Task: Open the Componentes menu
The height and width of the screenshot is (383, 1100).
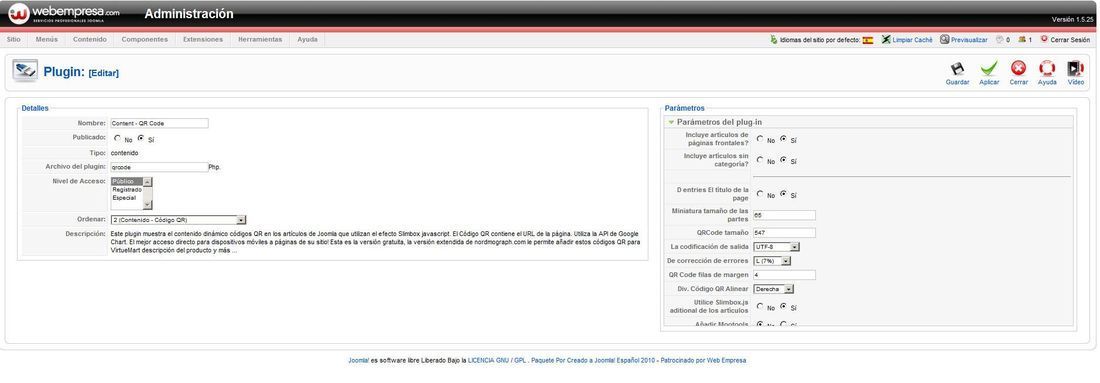Action: (145, 39)
